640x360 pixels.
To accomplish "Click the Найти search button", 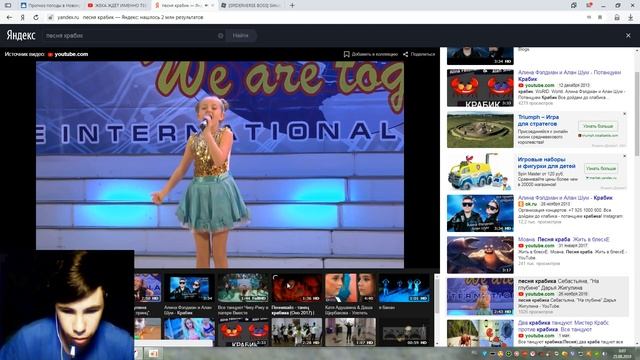I will [x=241, y=36].
